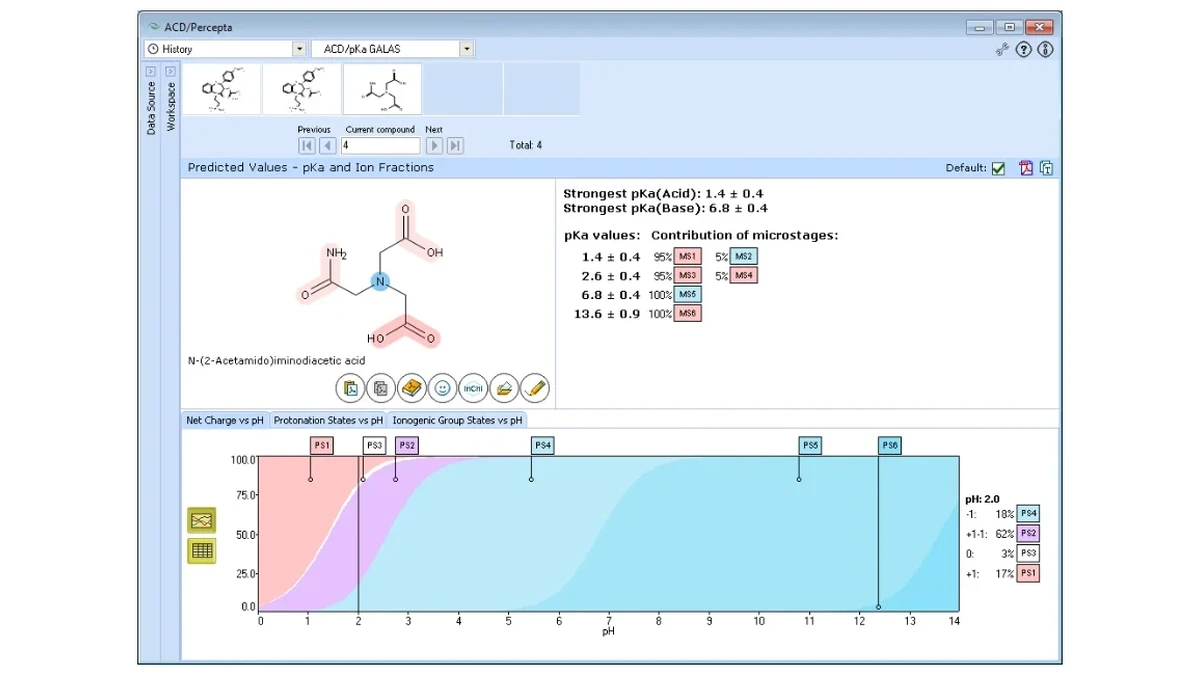Screen dimensions: 1200x675
Task: Click the MS2 microstage box
Action: (744, 257)
